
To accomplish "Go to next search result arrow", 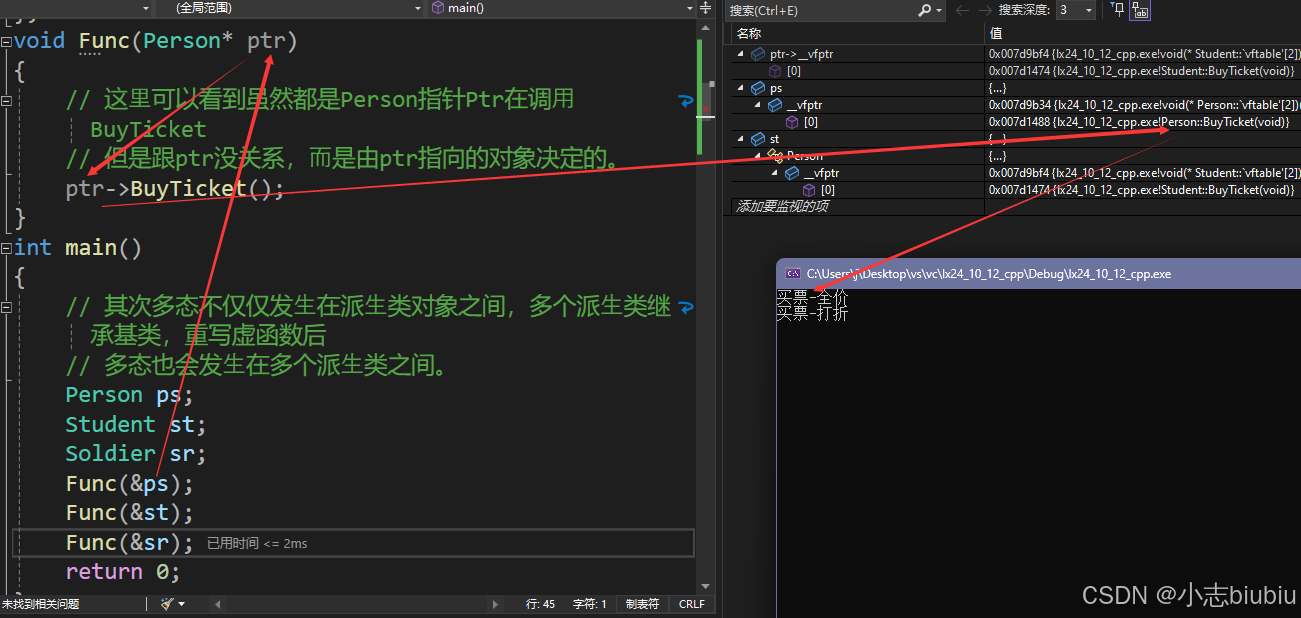I will coord(985,10).
